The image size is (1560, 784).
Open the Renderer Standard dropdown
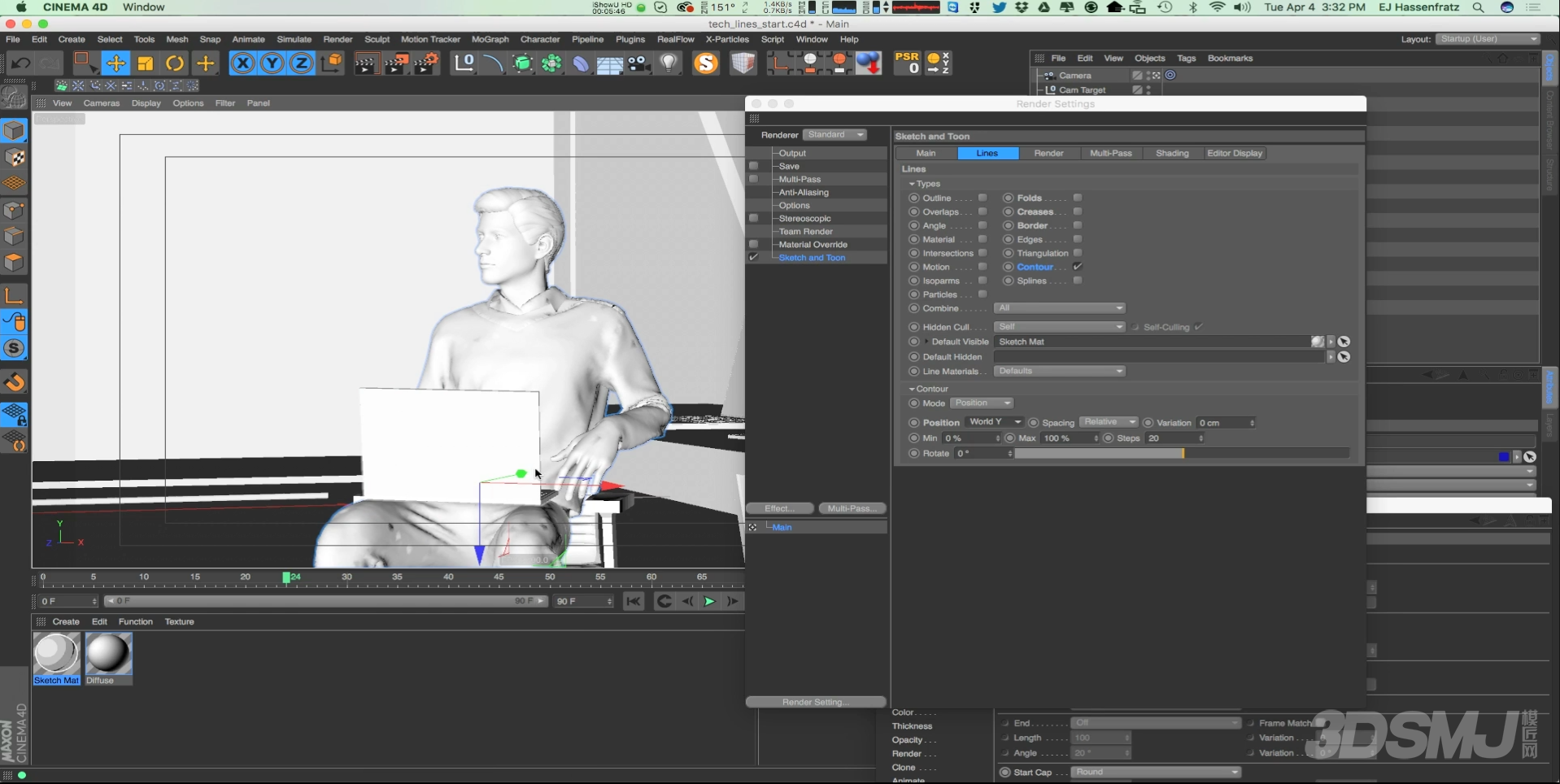[835, 135]
